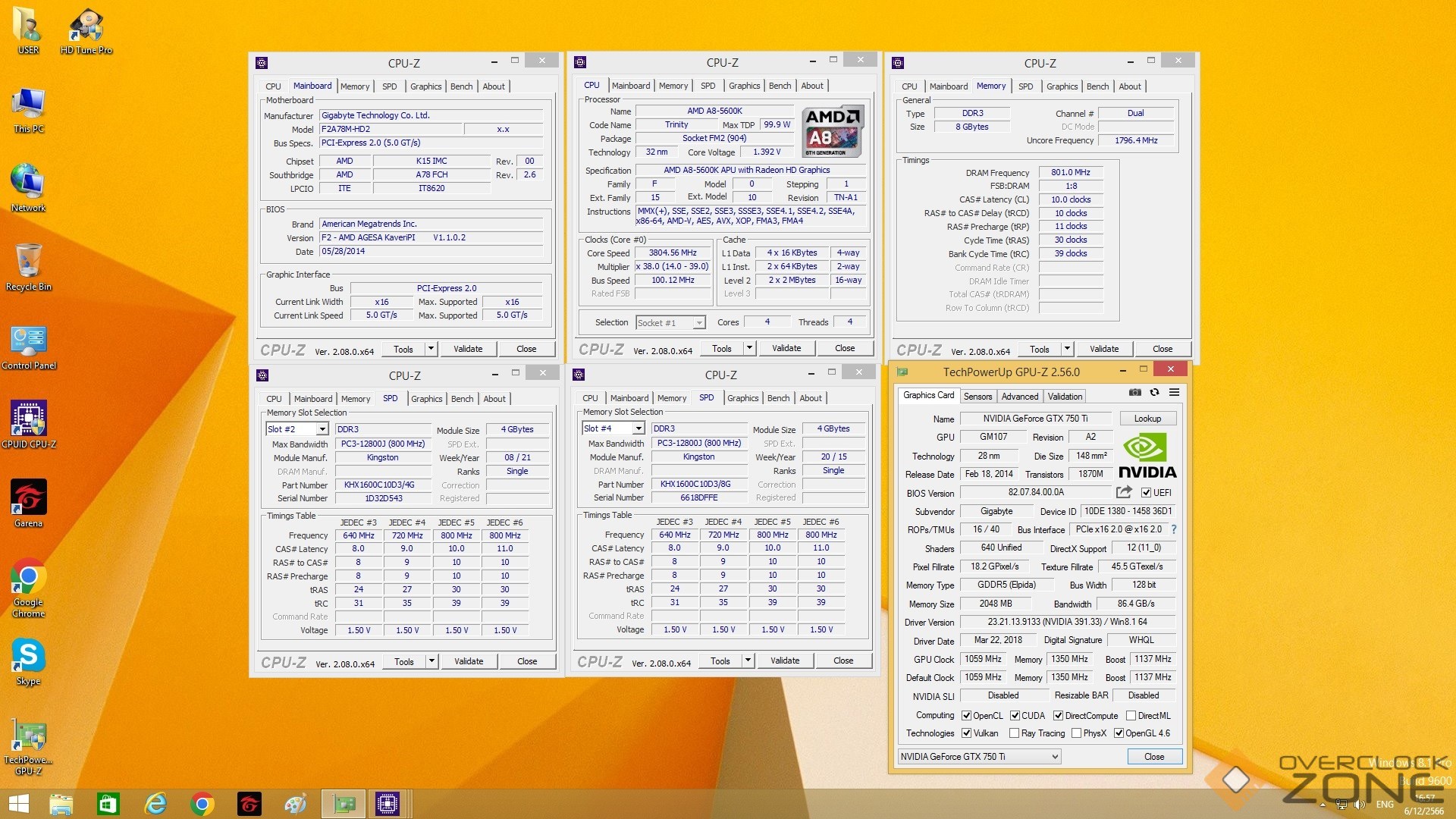Switch to the Sensors tab in GPU-Z
Viewport: 1456px width, 819px height.
coord(977,397)
